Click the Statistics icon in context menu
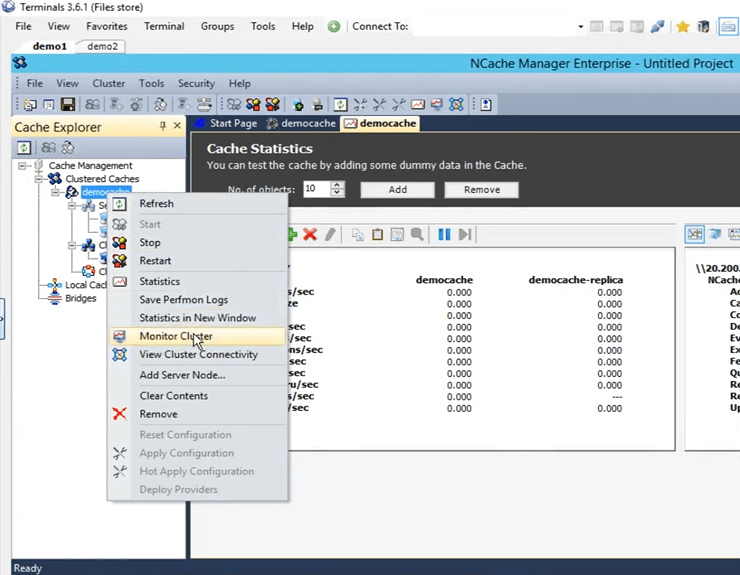This screenshot has height=575, width=740. [119, 281]
